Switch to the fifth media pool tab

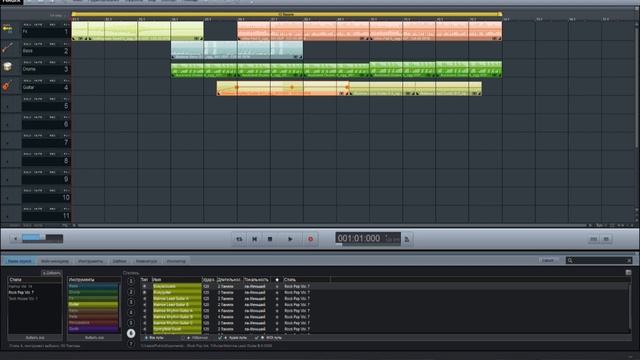(146, 261)
